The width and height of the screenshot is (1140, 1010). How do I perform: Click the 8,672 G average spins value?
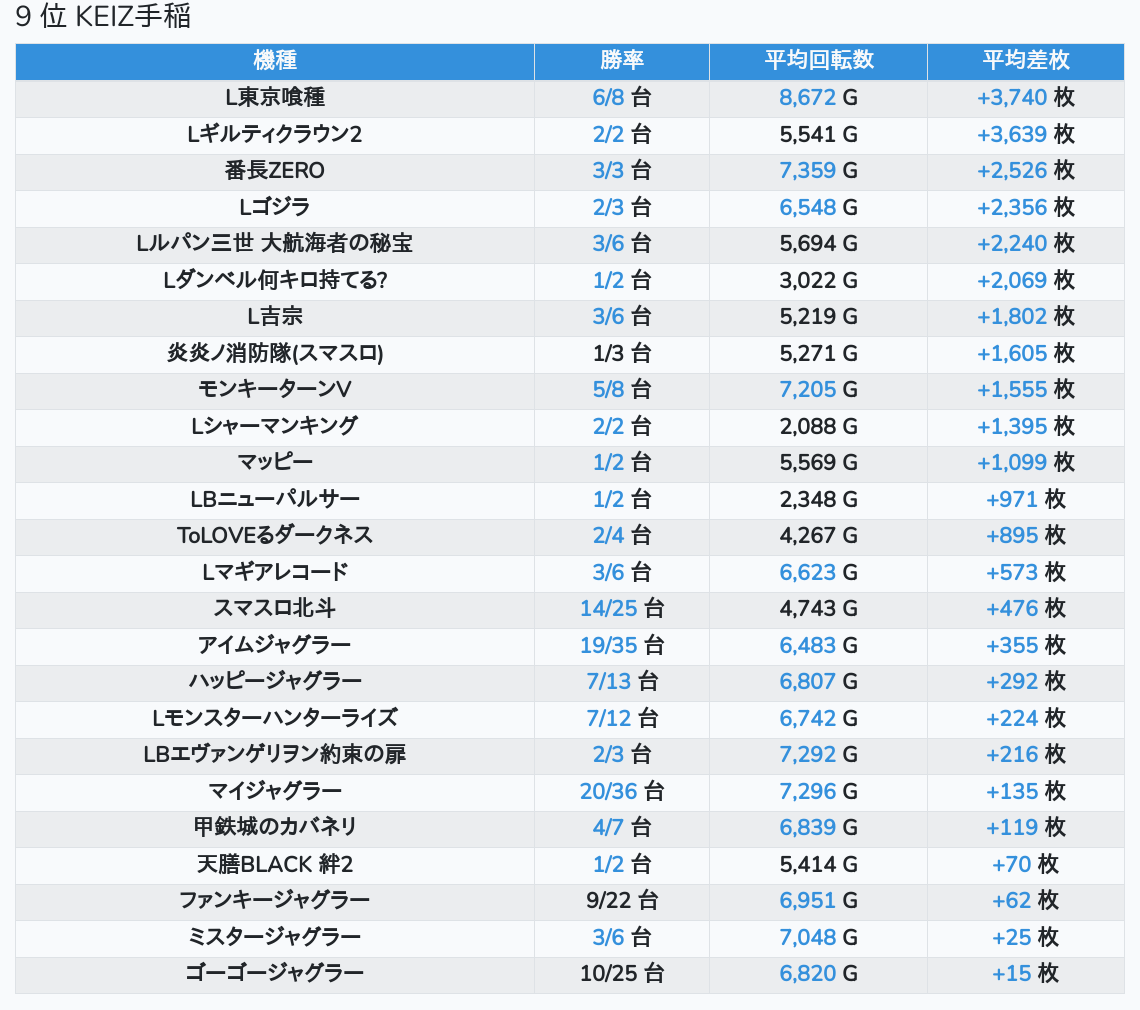pyautogui.click(x=819, y=97)
